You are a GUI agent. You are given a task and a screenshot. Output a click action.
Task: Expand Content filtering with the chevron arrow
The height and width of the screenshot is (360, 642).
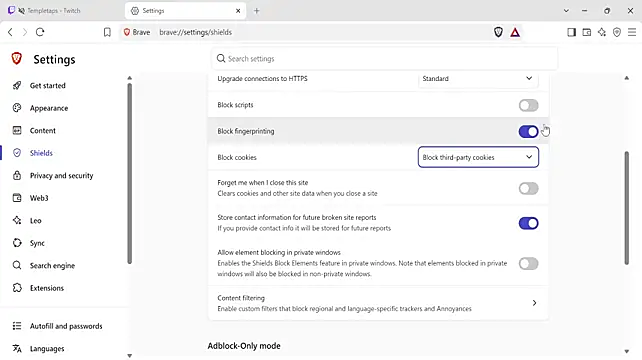(x=534, y=303)
